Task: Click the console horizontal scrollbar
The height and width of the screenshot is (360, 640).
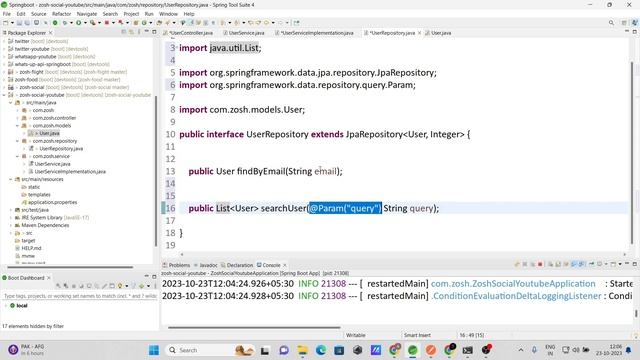Action: [x=254, y=327]
